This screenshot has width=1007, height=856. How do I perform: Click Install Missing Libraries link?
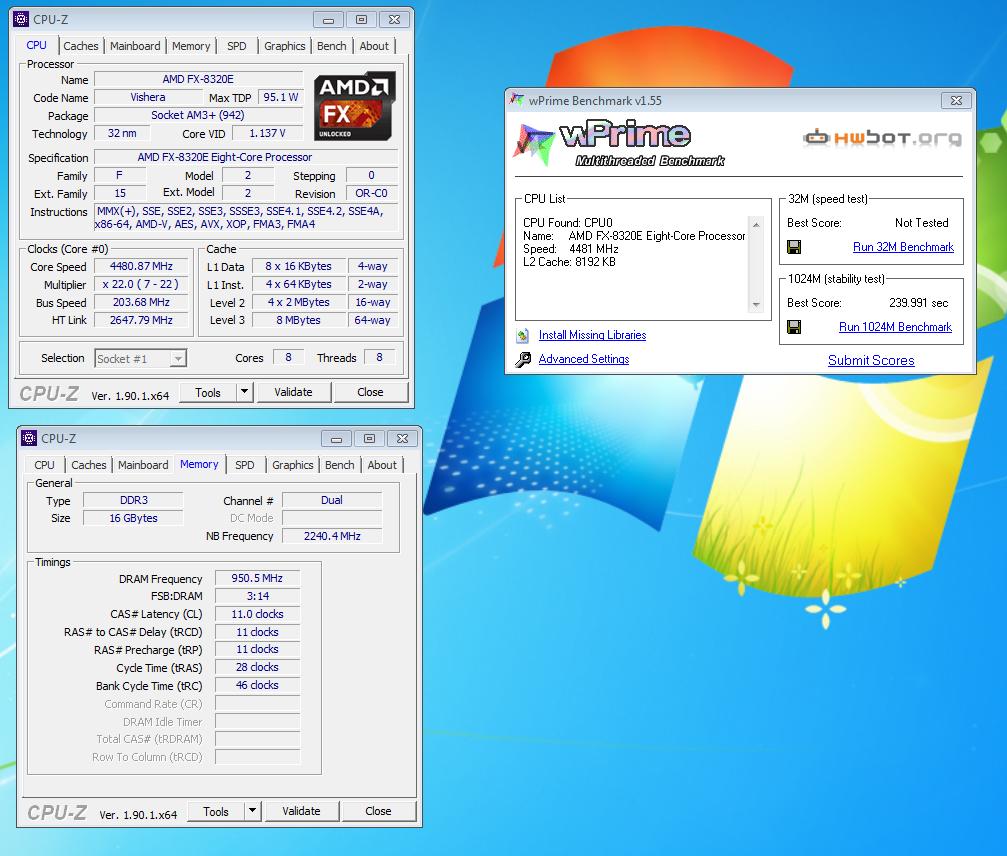[x=592, y=335]
